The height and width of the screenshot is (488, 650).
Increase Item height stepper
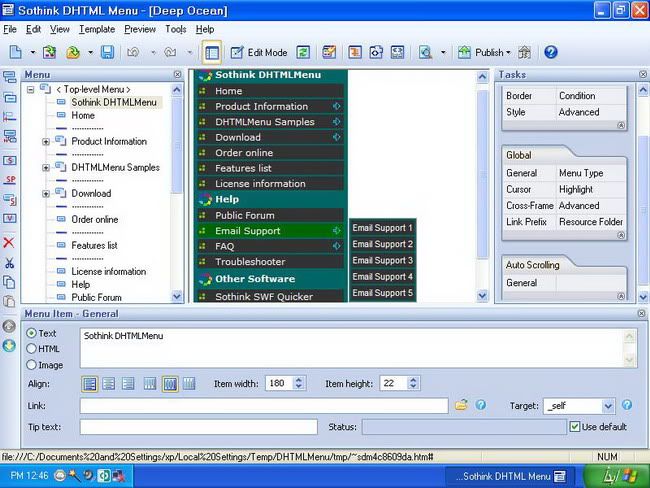[413, 379]
